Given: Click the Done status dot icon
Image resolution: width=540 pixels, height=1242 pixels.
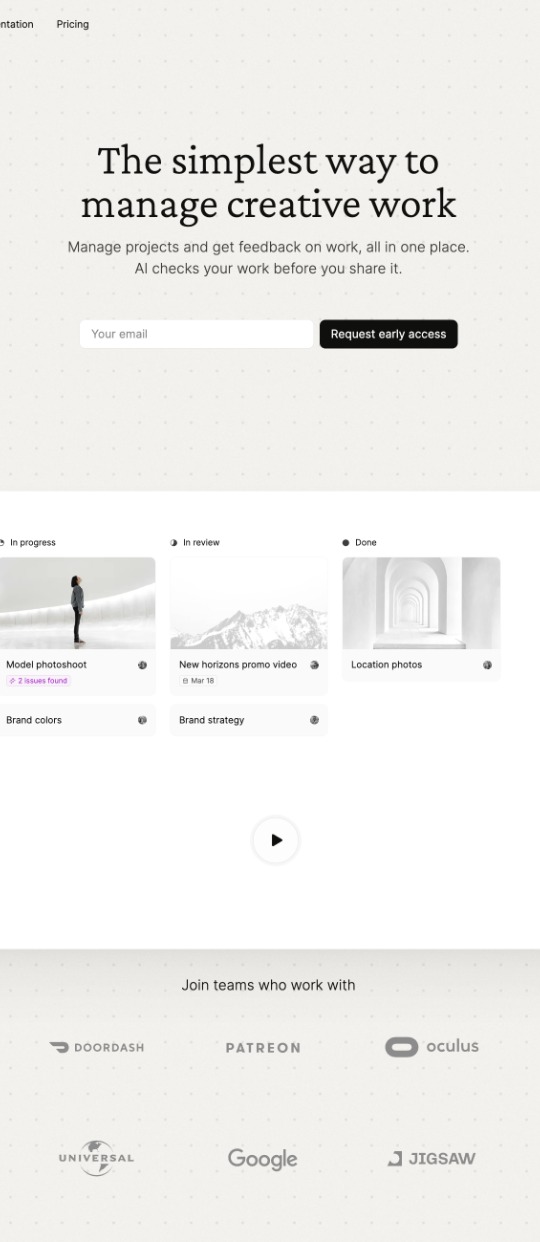Looking at the screenshot, I should 346,543.
